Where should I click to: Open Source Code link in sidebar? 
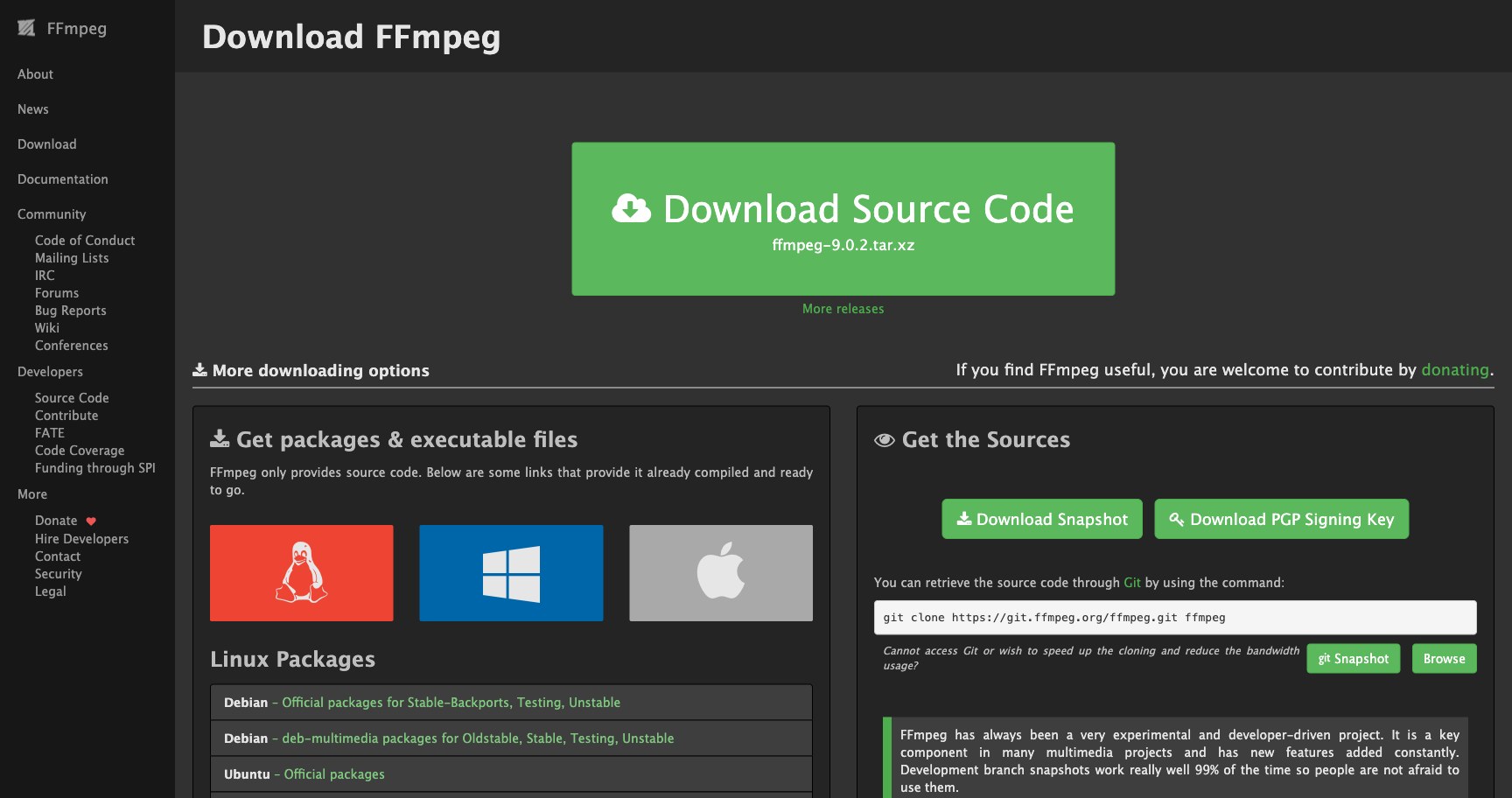click(72, 398)
